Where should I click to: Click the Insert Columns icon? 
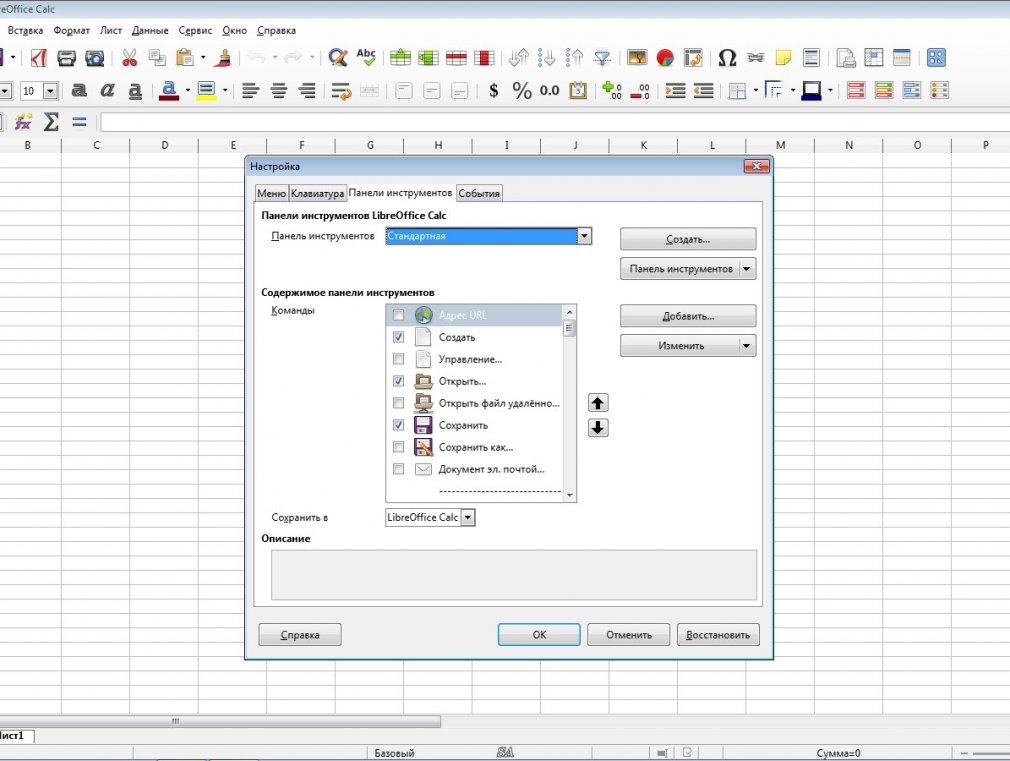[x=428, y=58]
